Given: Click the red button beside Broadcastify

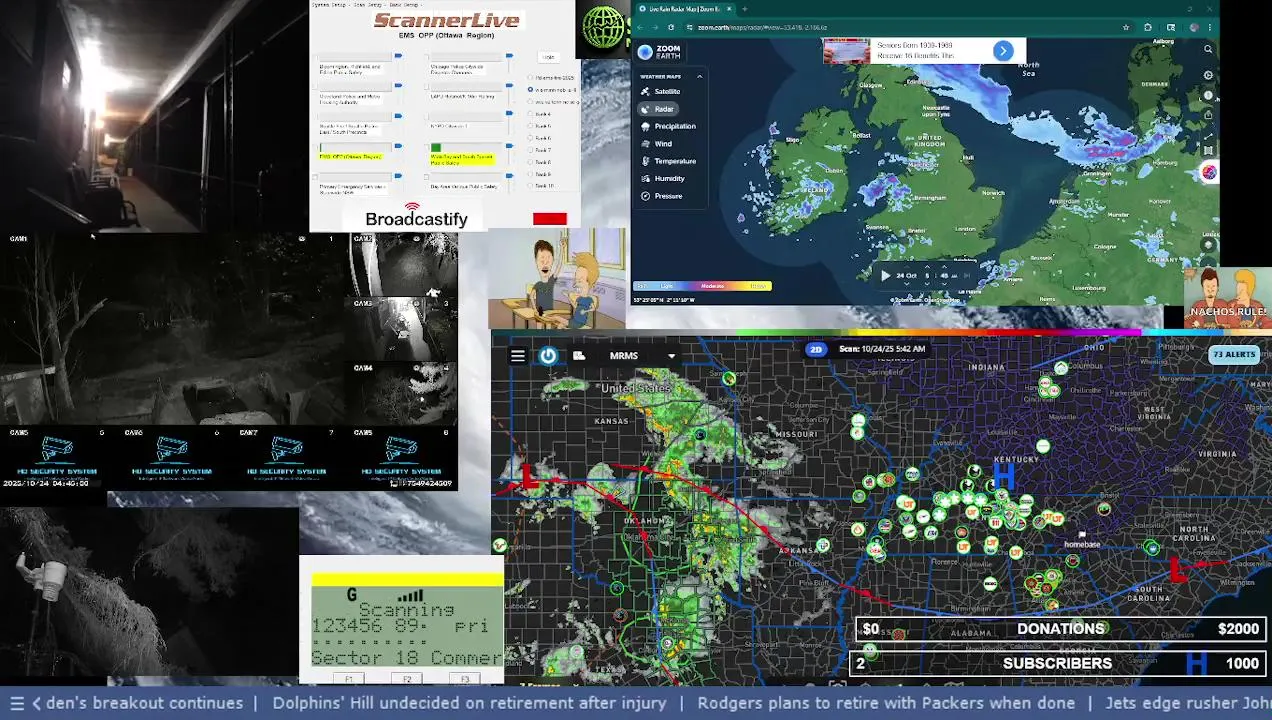Looking at the screenshot, I should click(550, 219).
